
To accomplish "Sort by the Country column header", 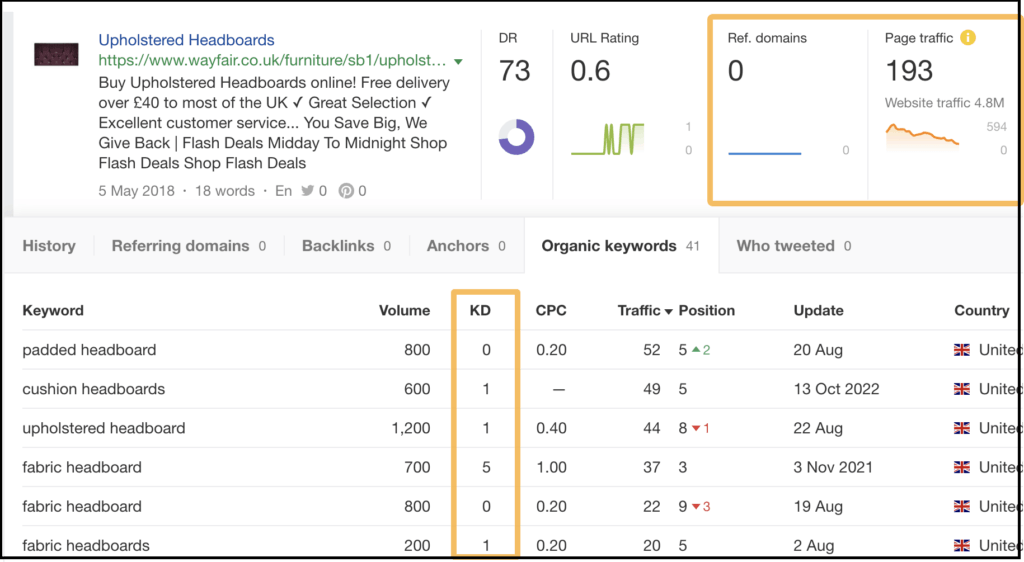I will click(982, 311).
